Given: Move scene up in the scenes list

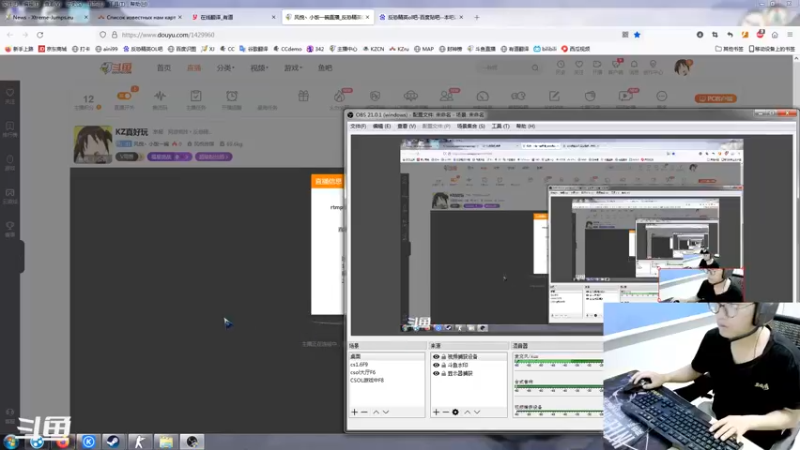Looking at the screenshot, I should 376,412.
